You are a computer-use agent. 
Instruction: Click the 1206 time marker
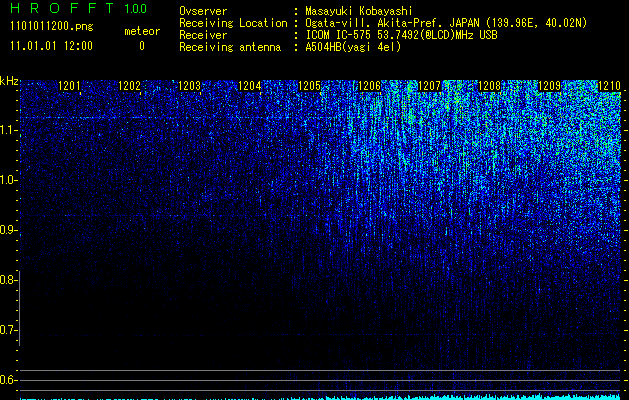click(369, 86)
